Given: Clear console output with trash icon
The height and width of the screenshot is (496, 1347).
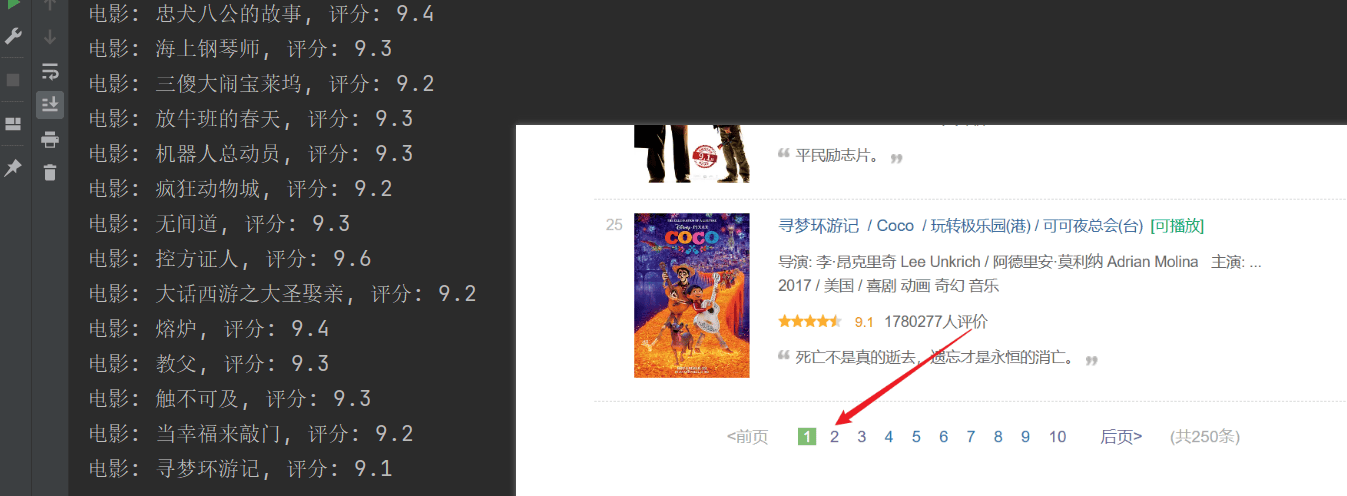Looking at the screenshot, I should coord(50,172).
